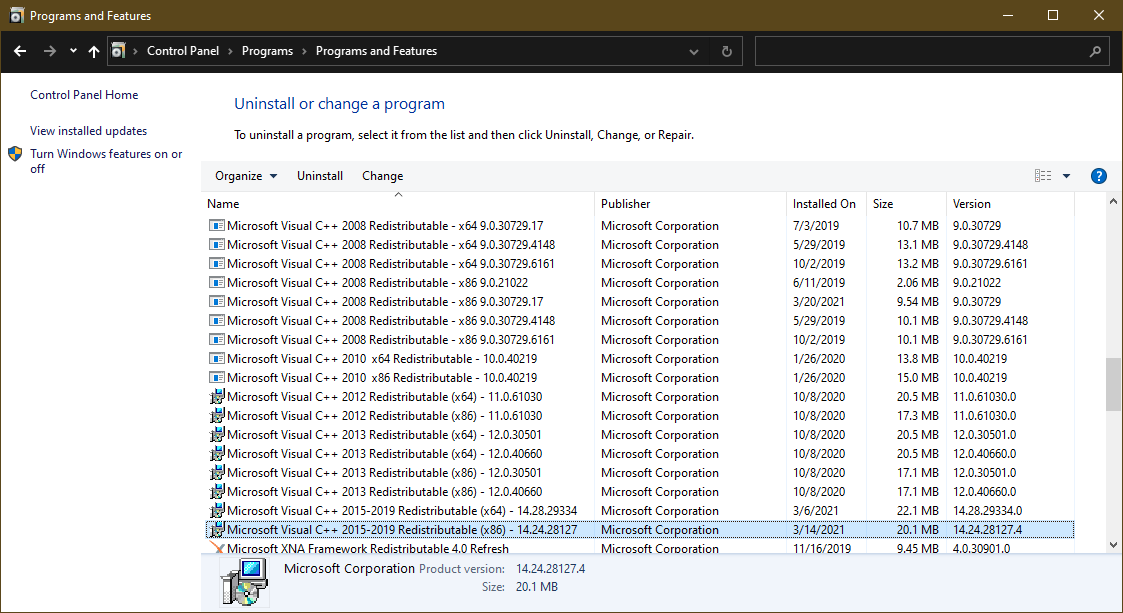Click version cell 14.28.29334.0
The height and width of the screenshot is (613, 1123).
coord(988,511)
